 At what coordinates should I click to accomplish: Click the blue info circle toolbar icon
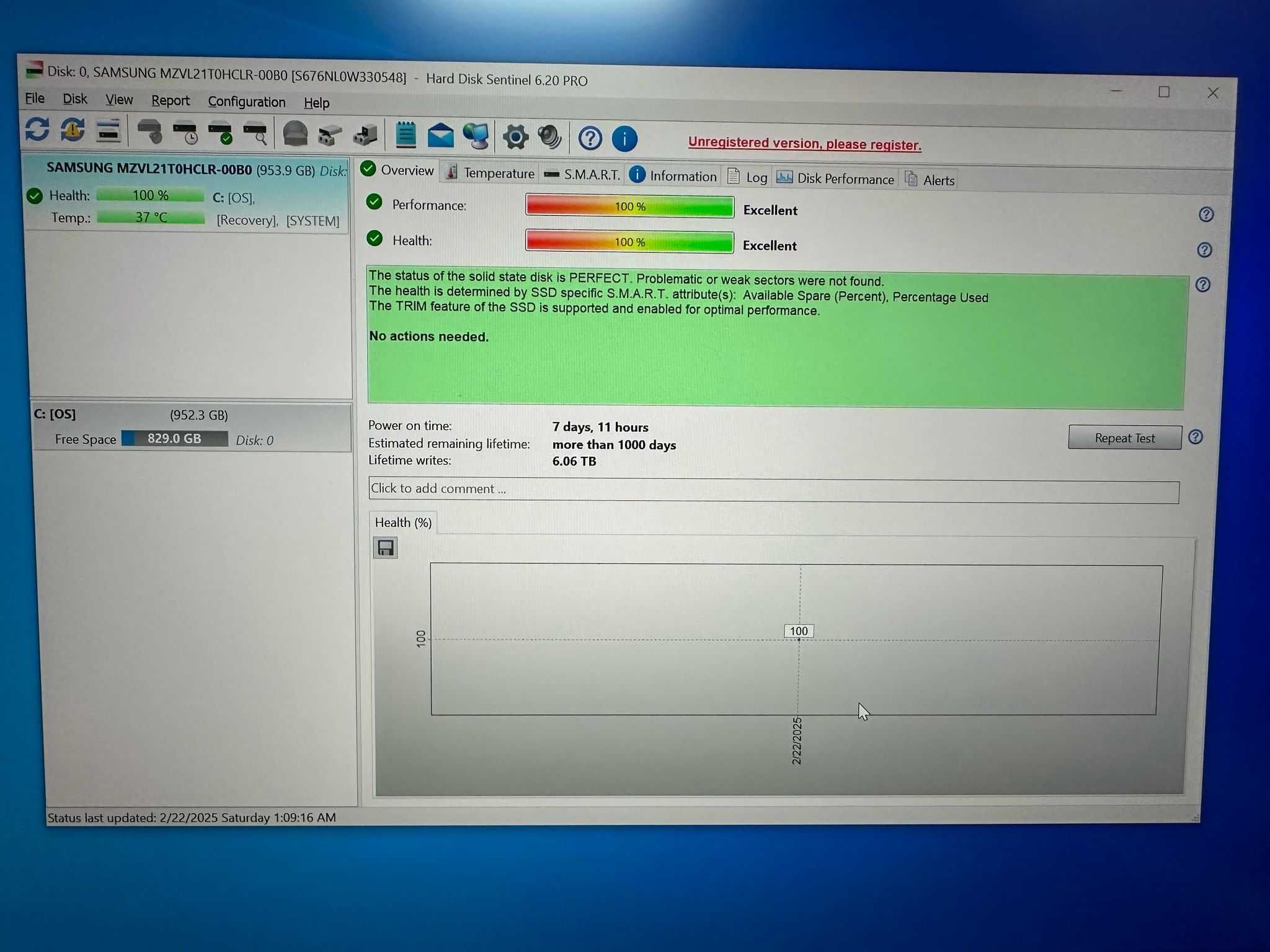[x=624, y=139]
